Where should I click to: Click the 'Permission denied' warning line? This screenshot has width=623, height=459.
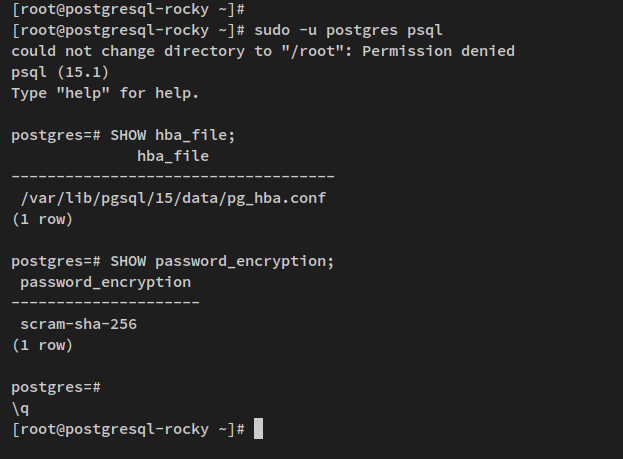(263, 51)
